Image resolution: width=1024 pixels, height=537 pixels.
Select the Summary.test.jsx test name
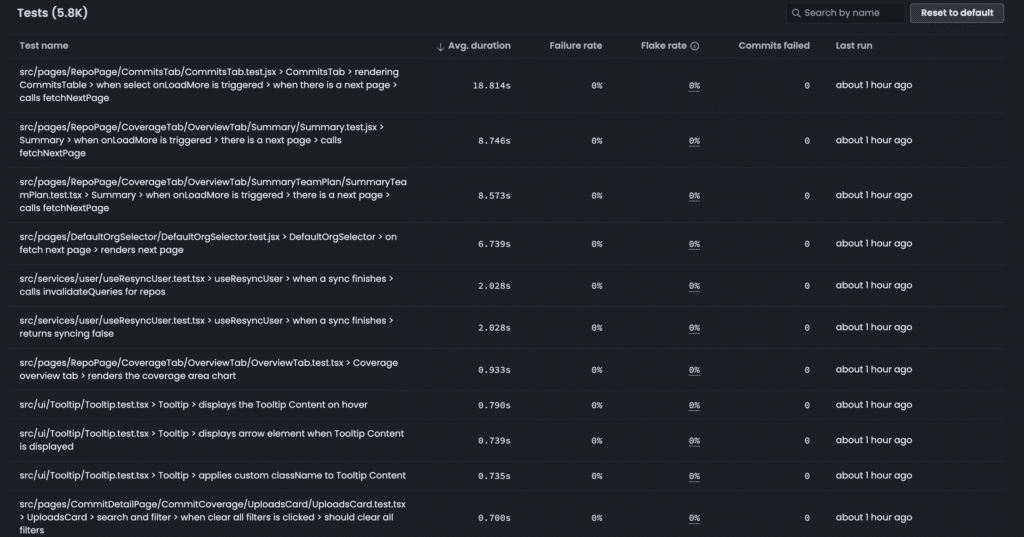click(x=202, y=140)
